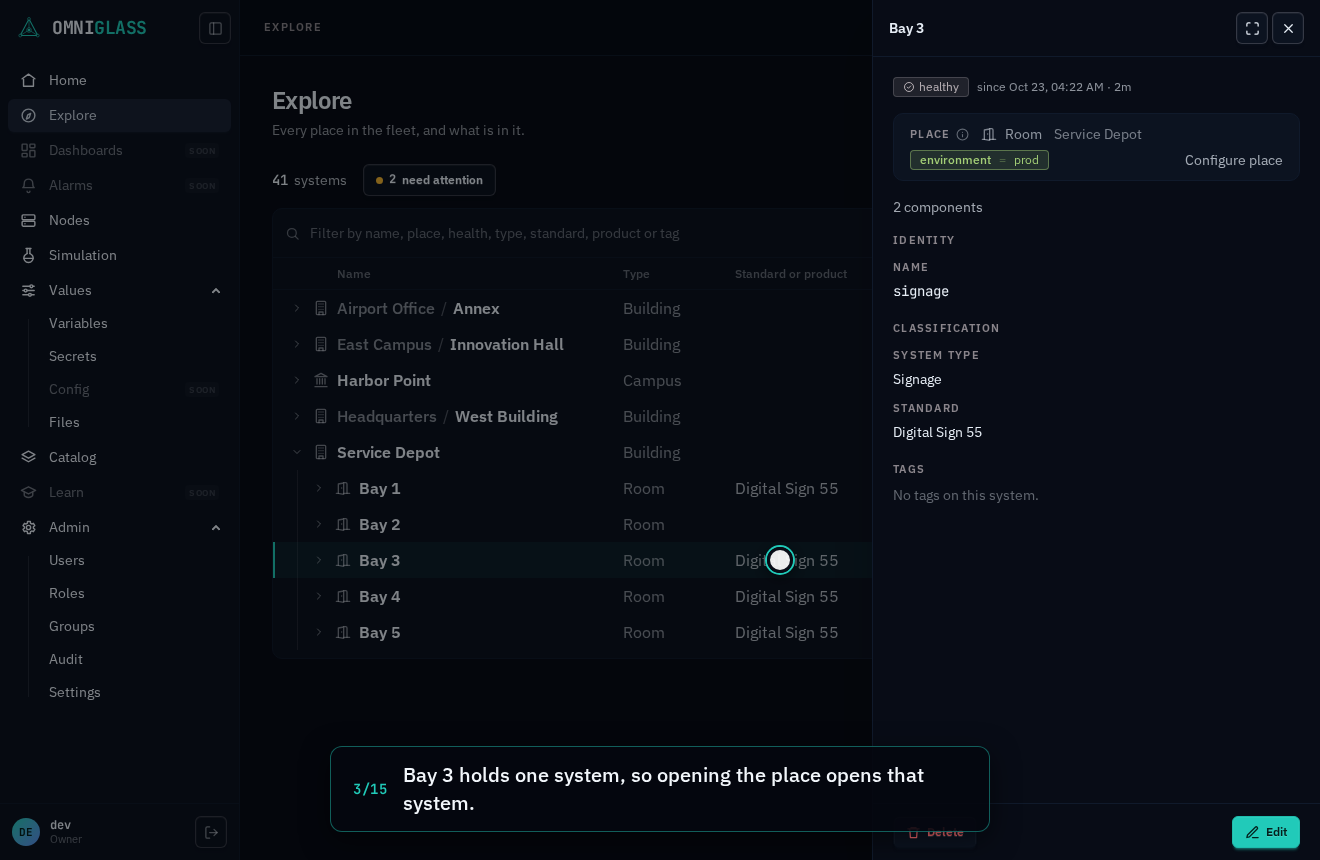Click the Nodes server icon
Screen dimensions: 1320x860
[29, 220]
